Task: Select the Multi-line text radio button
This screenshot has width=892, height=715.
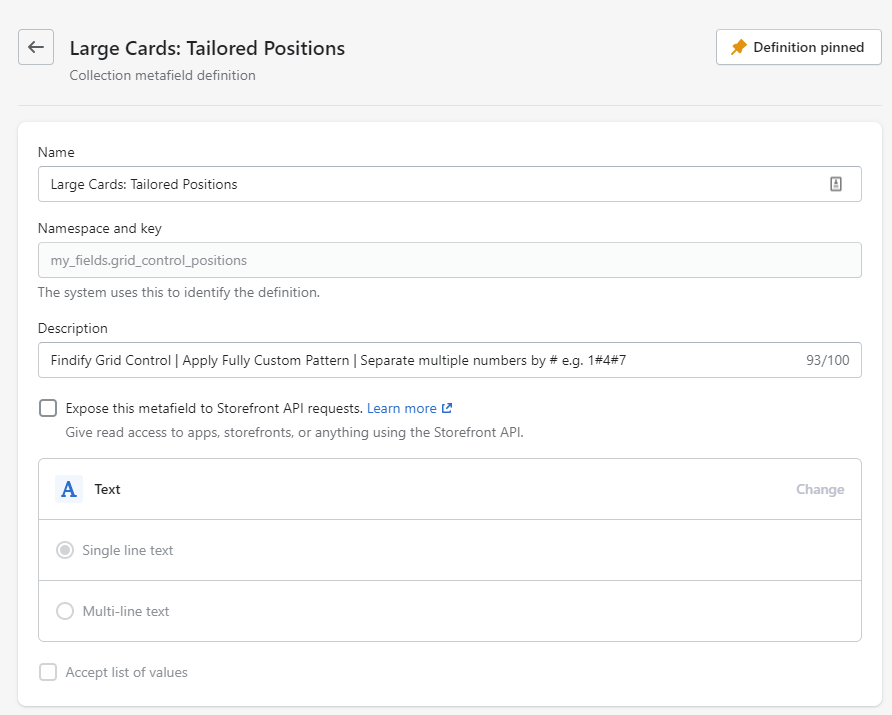Action: point(65,611)
